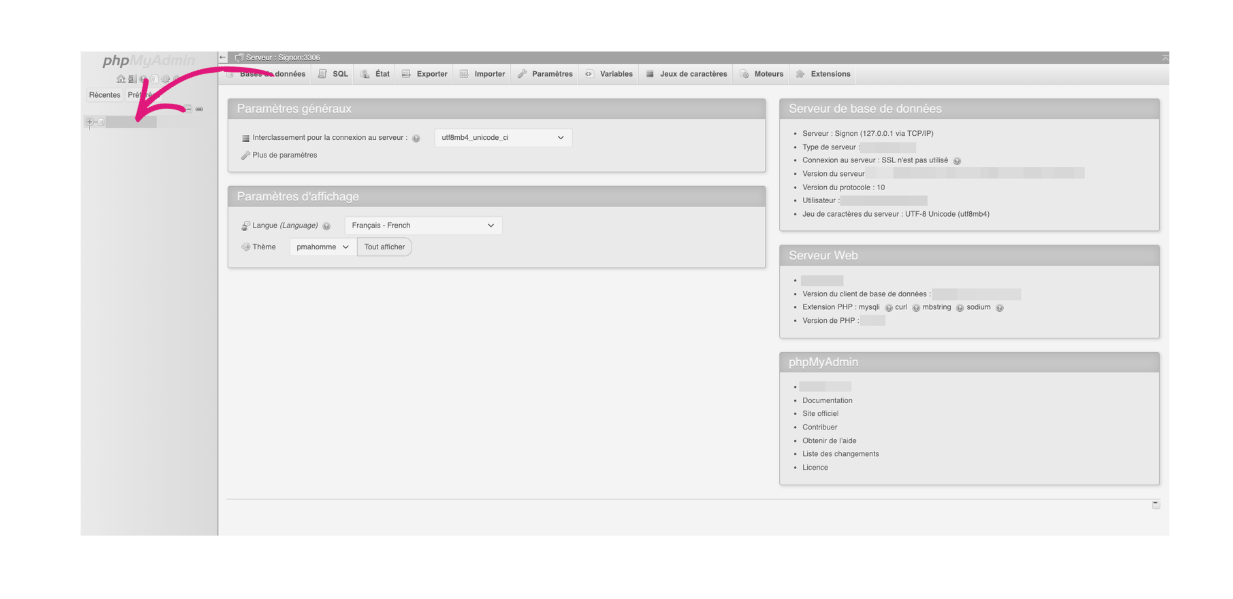This screenshot has width=1233, height=599.
Task: Click the Tout afficher button
Action: pos(384,246)
